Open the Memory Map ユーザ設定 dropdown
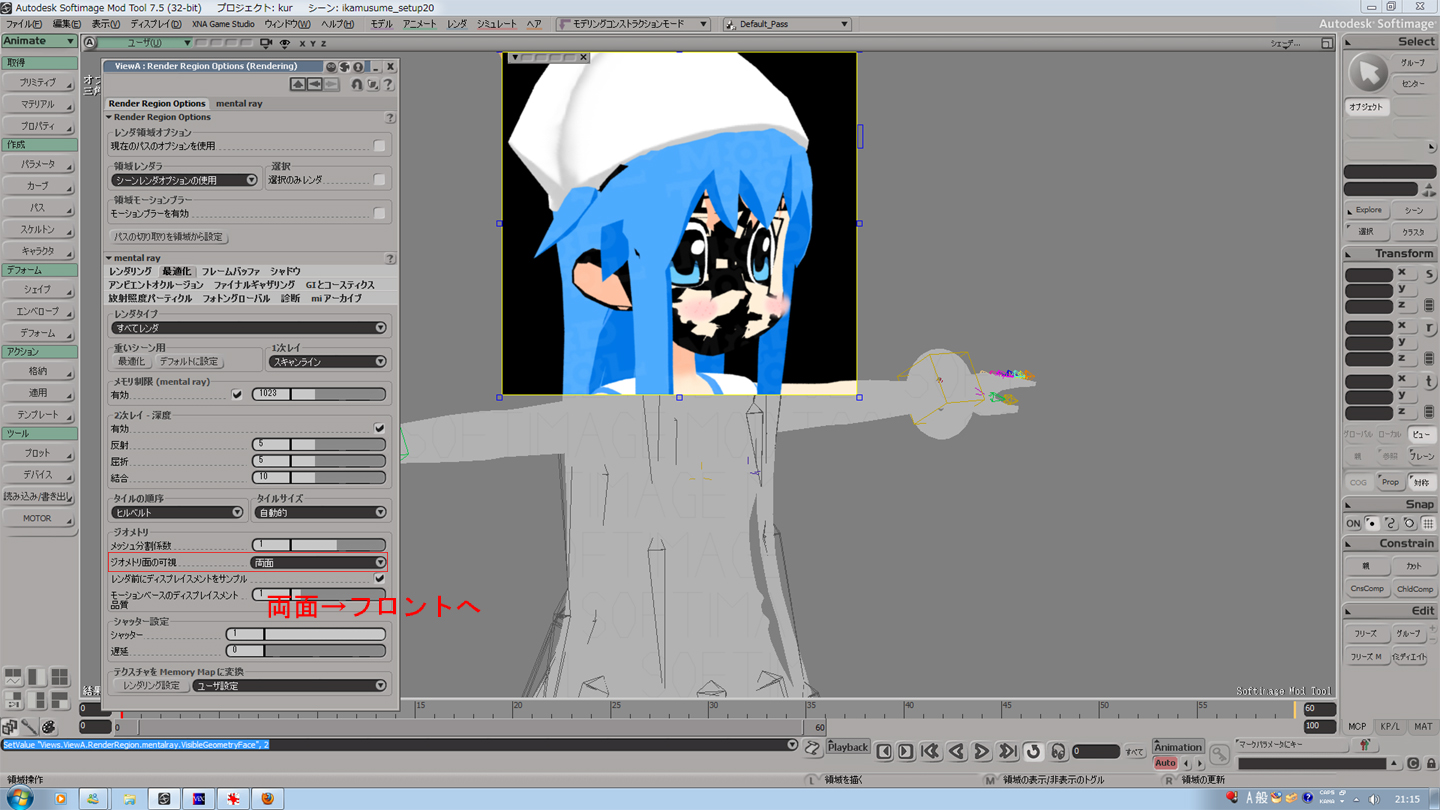This screenshot has width=1440, height=810. pyautogui.click(x=289, y=686)
